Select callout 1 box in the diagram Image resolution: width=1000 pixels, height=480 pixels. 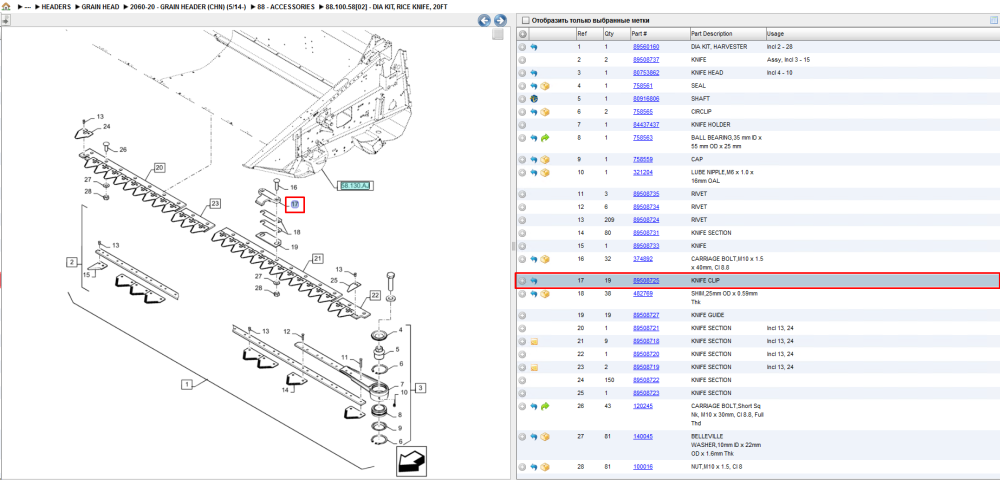[187, 384]
